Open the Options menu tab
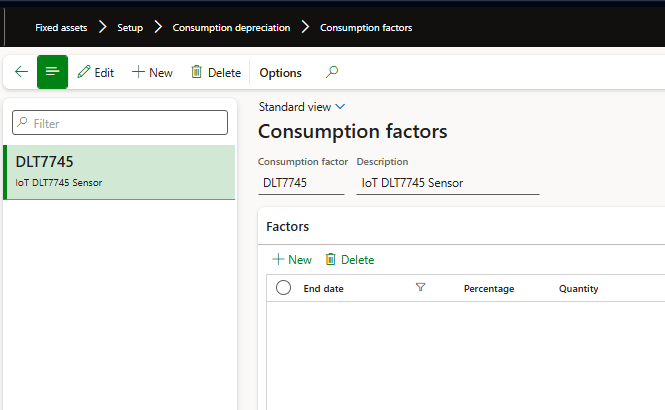 pos(280,73)
